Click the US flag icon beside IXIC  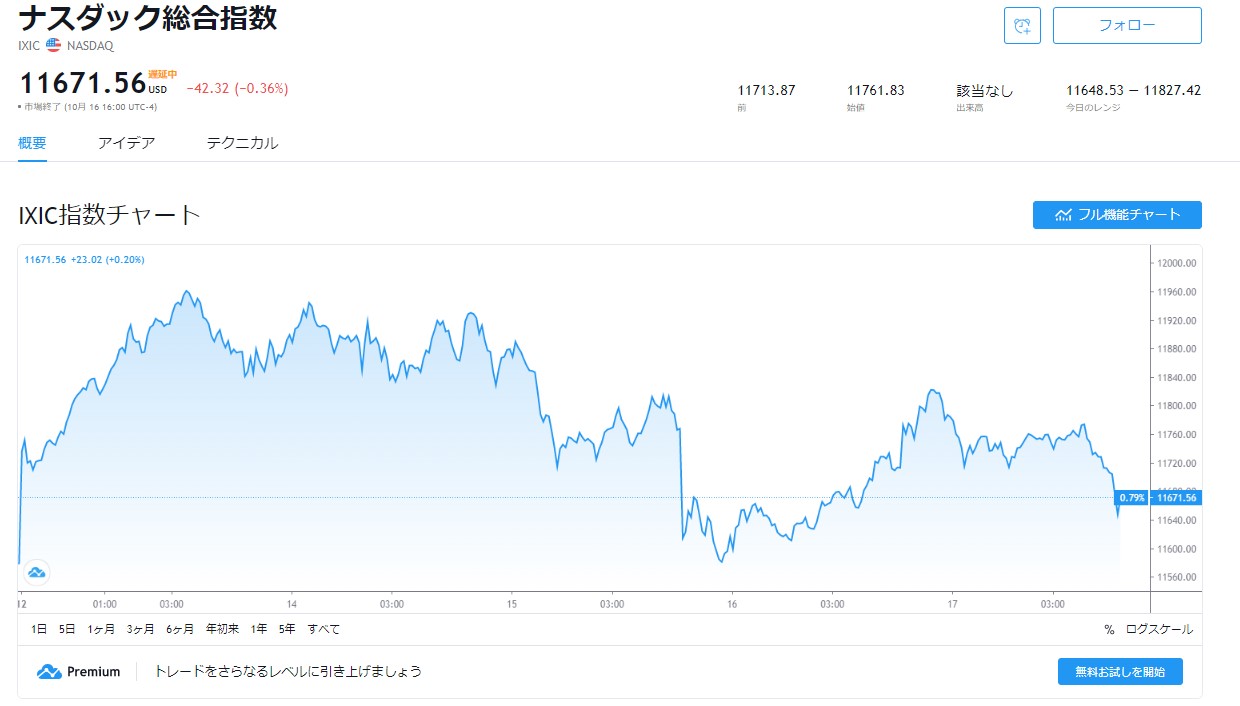point(54,45)
